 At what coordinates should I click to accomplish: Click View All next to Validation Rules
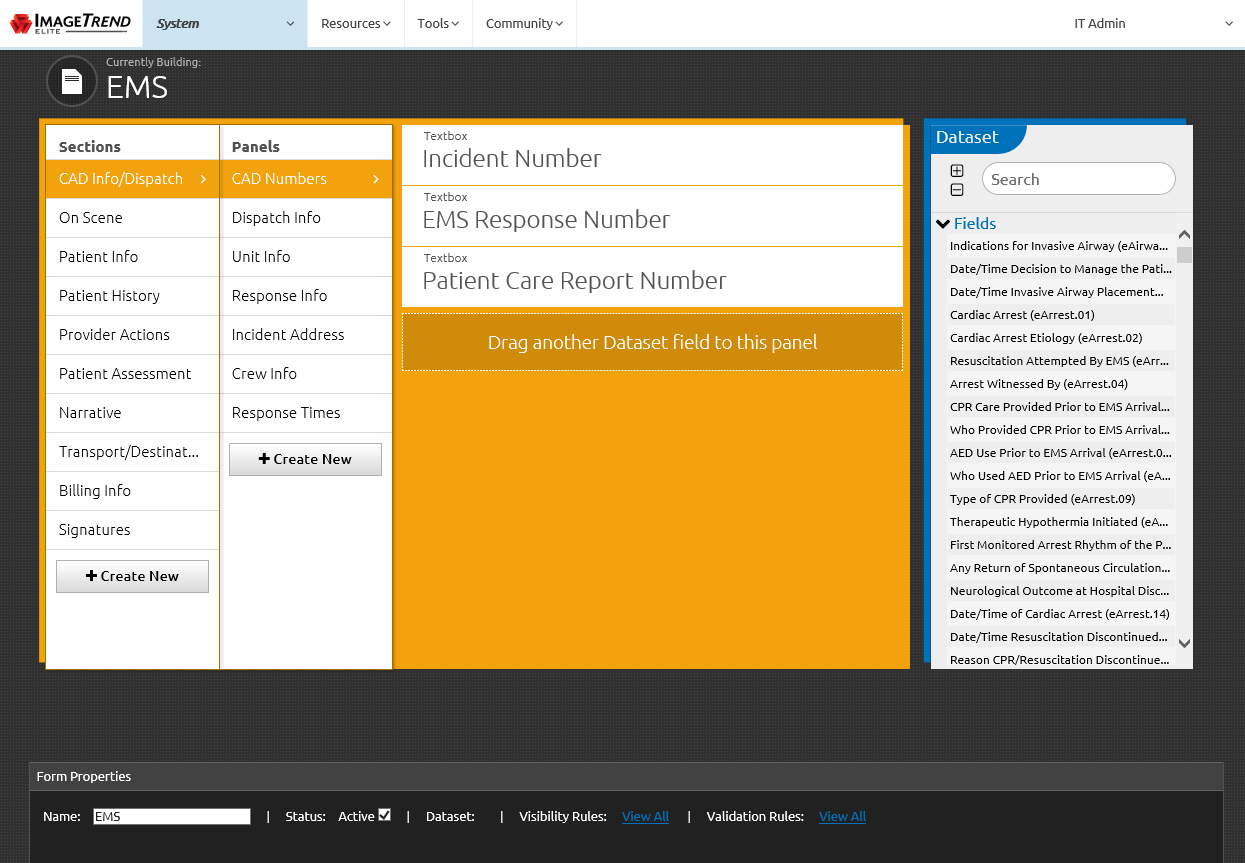(842, 816)
